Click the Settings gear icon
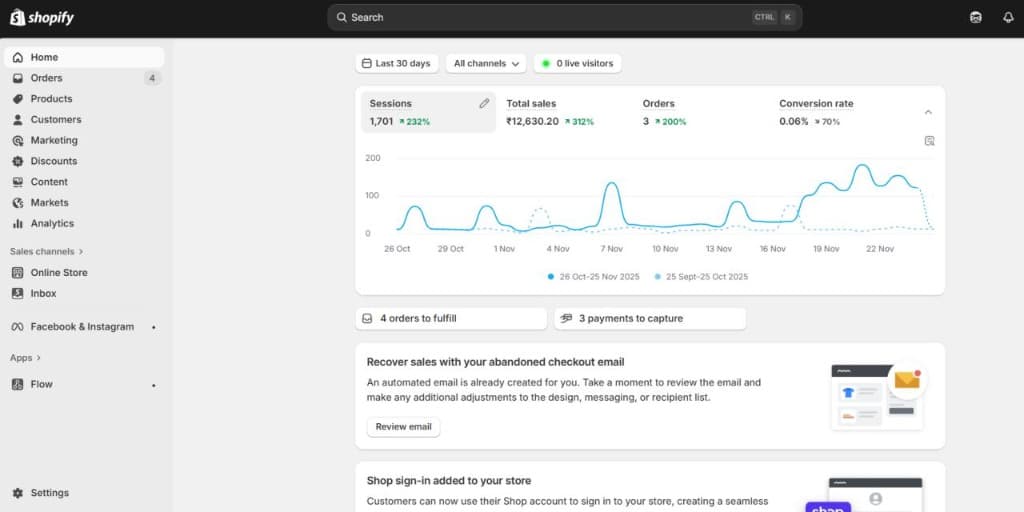Screen dimensions: 1024x512 click(x=18, y=493)
